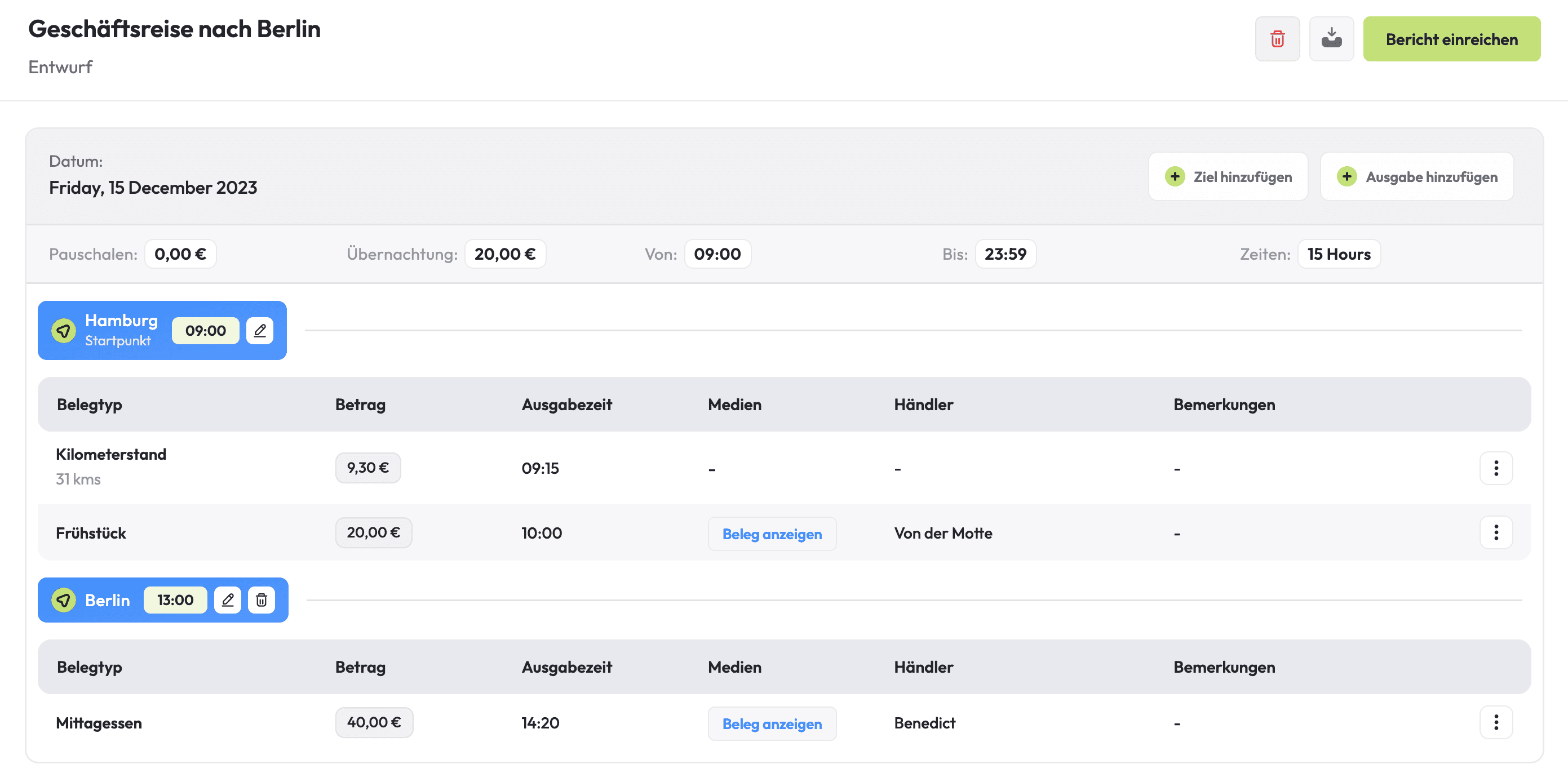Click the Berlin location arrow icon
1568x782 pixels.
[x=63, y=600]
